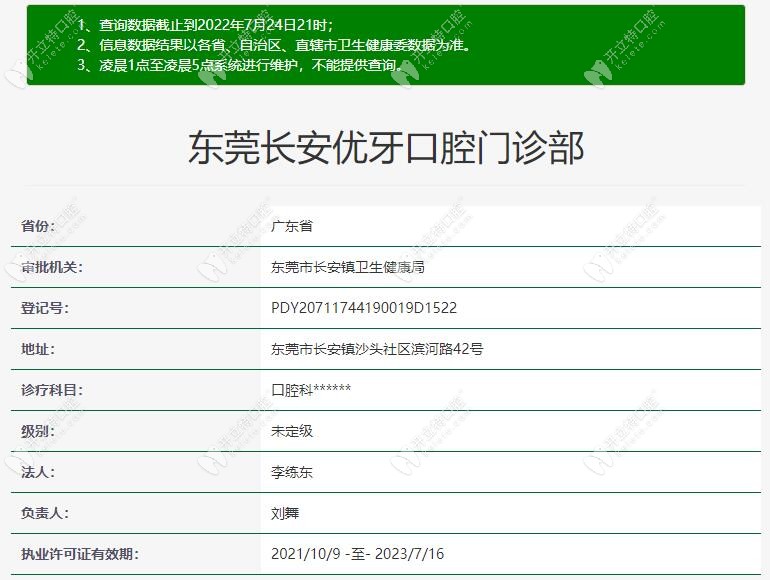Click the 法人 label
The image size is (770, 580).
pyautogui.click(x=38, y=472)
